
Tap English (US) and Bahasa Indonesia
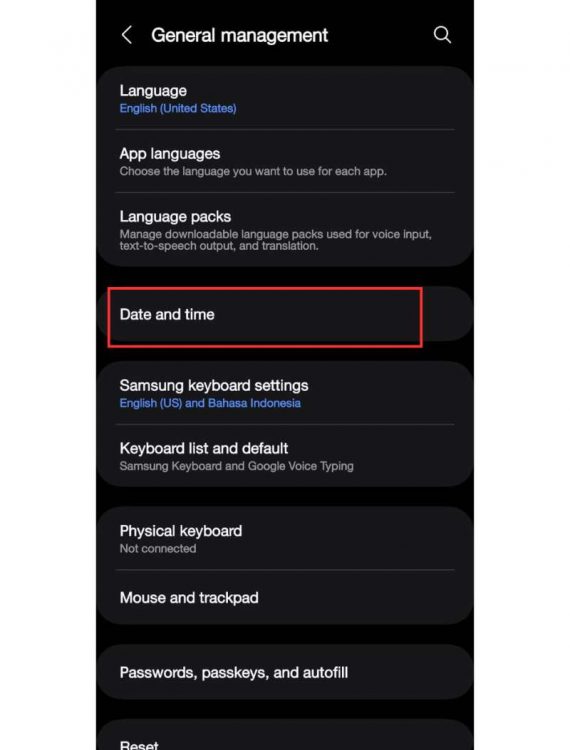210,403
